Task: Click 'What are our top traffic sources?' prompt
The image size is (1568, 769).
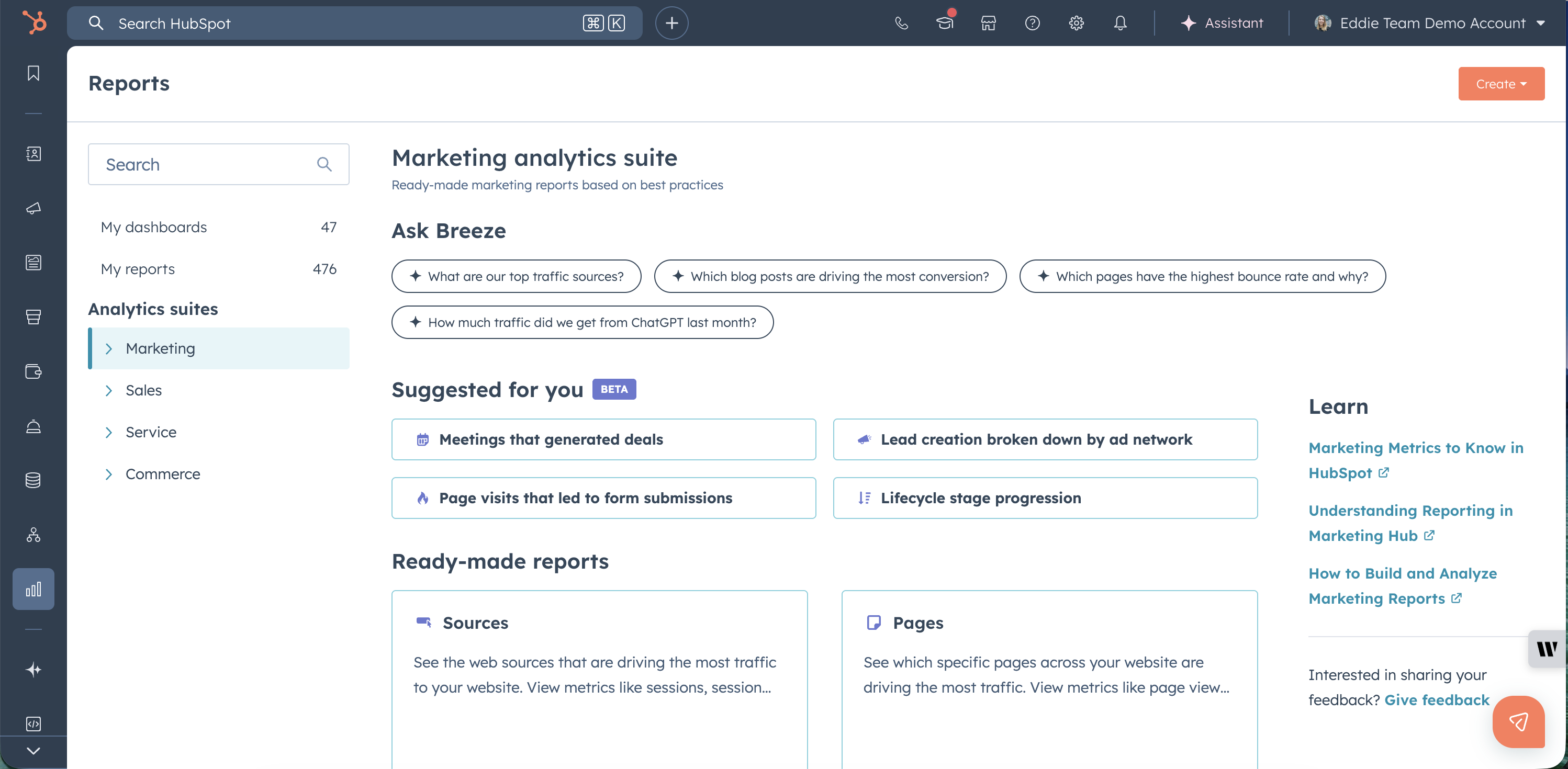Action: [x=516, y=276]
